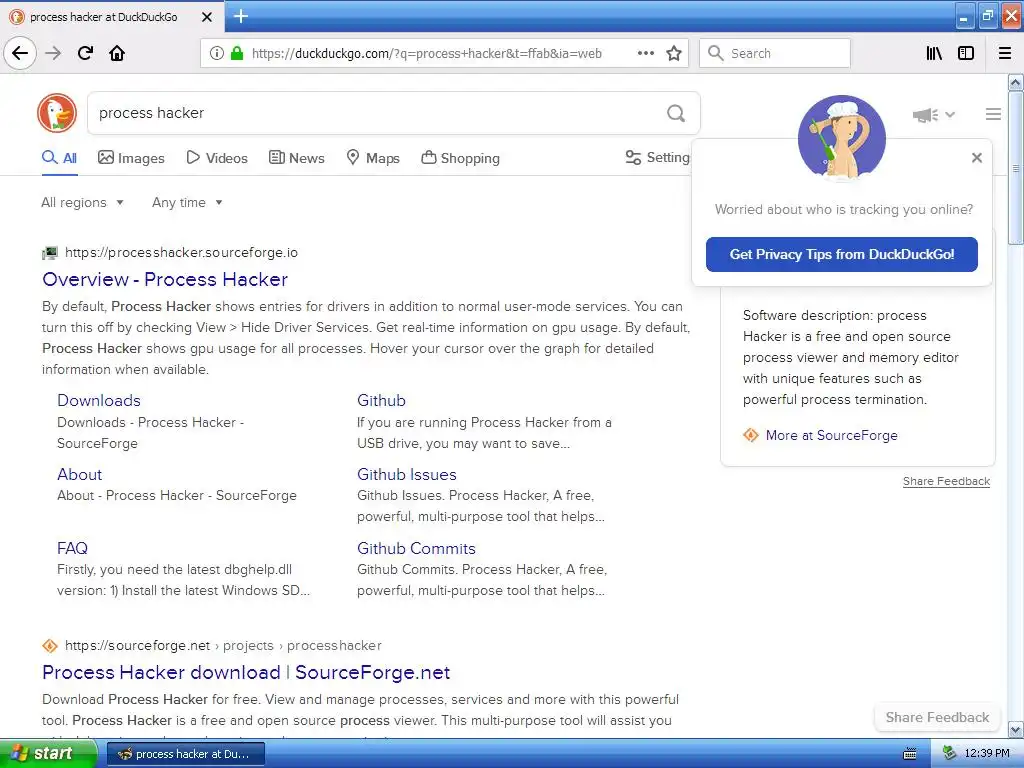This screenshot has height=768, width=1024.
Task: Go back with the browser Back arrow
Action: click(x=20, y=53)
